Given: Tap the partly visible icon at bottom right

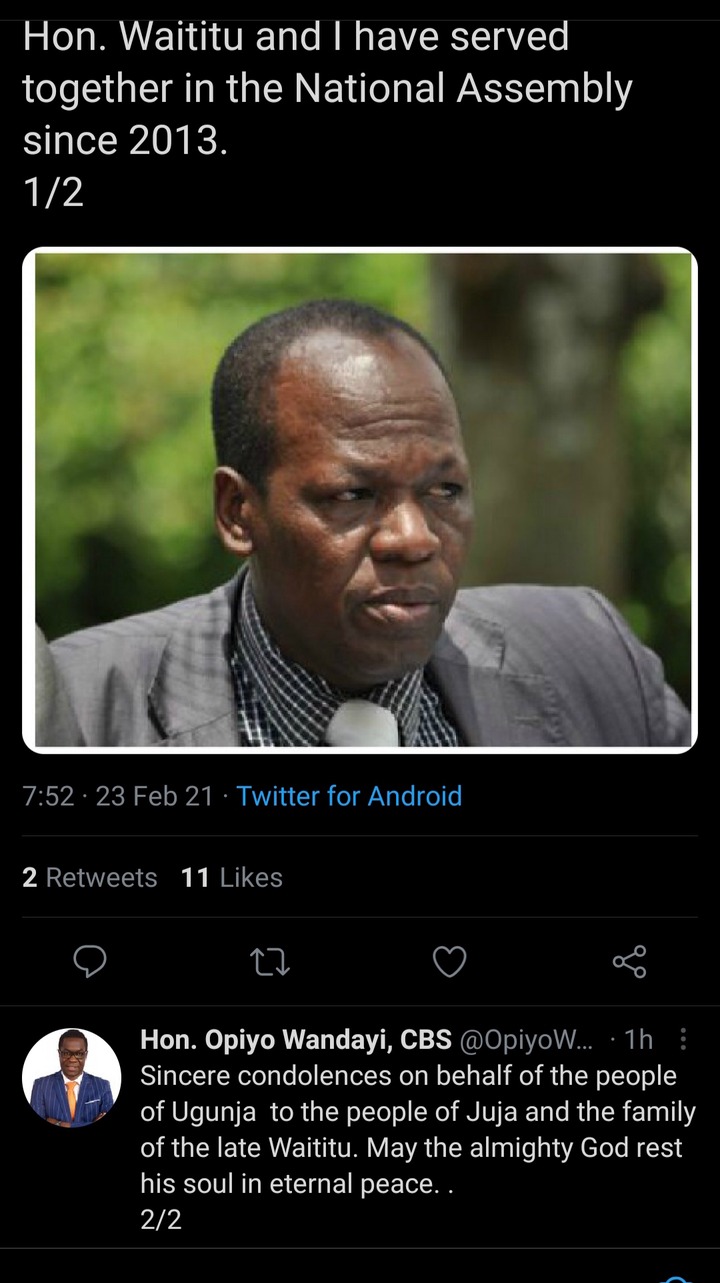Looking at the screenshot, I should click(677, 1276).
